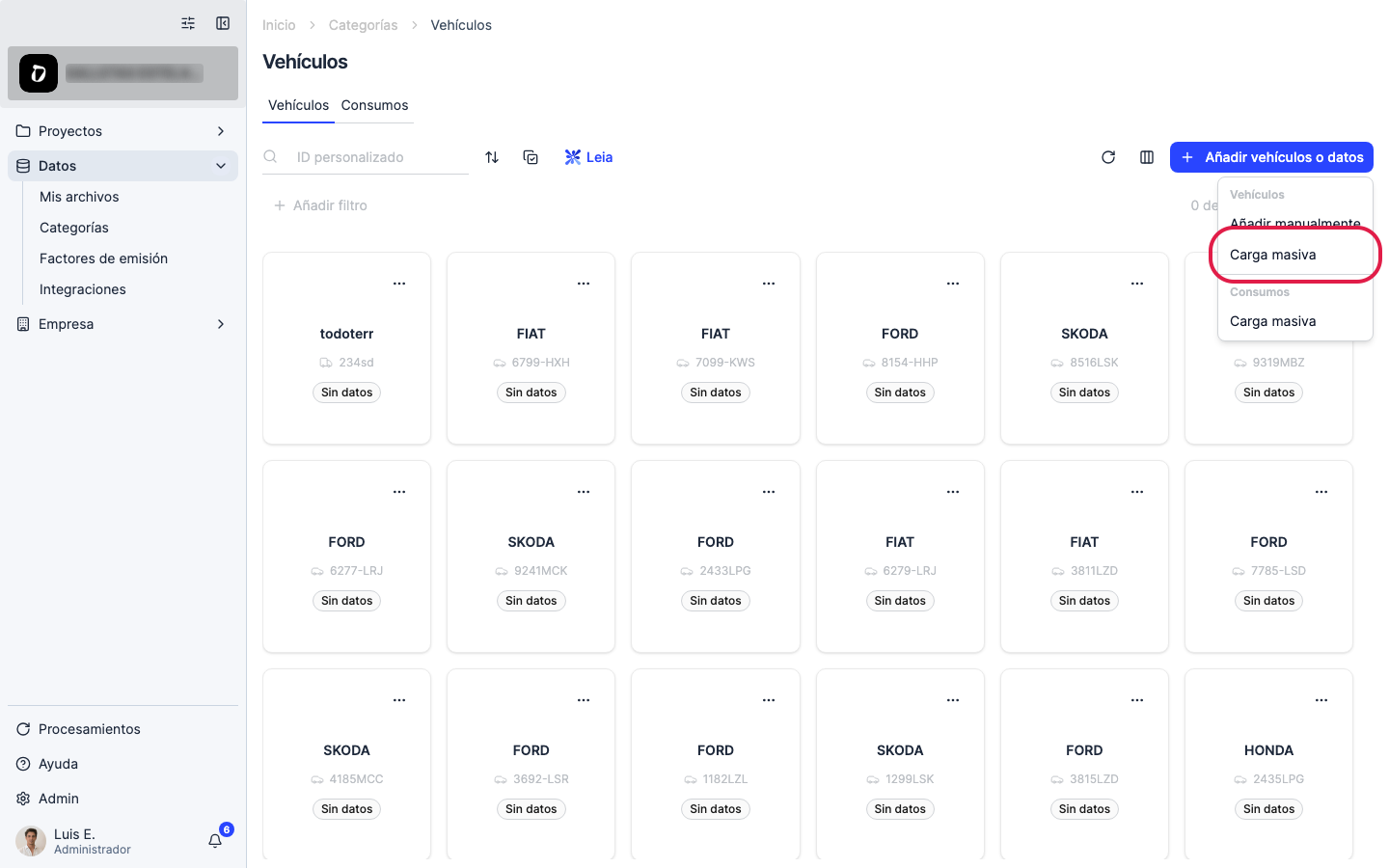Open the Leia assistant
Image resolution: width=1389 pixels, height=868 pixels.
pos(588,157)
